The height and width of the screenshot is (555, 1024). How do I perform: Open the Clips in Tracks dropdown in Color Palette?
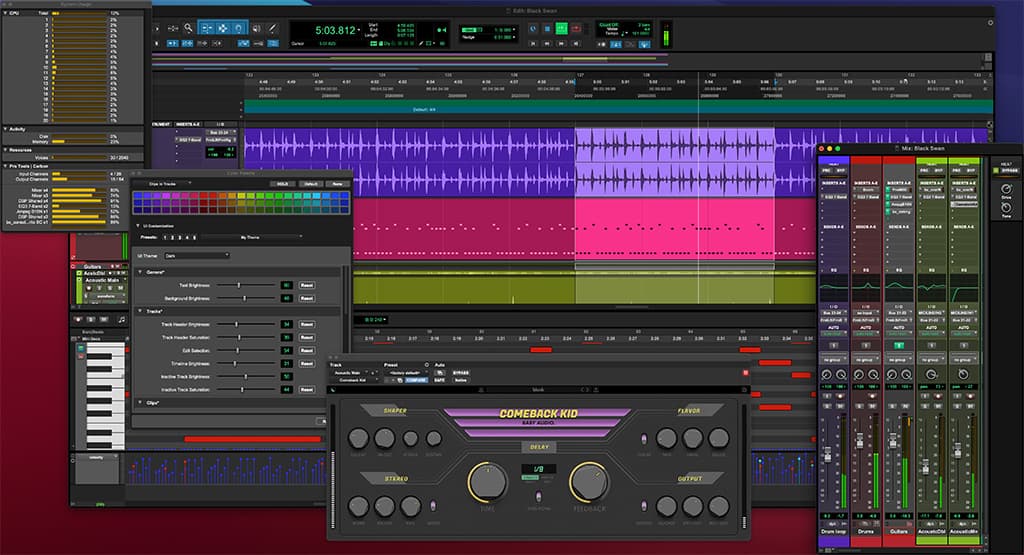[x=170, y=183]
